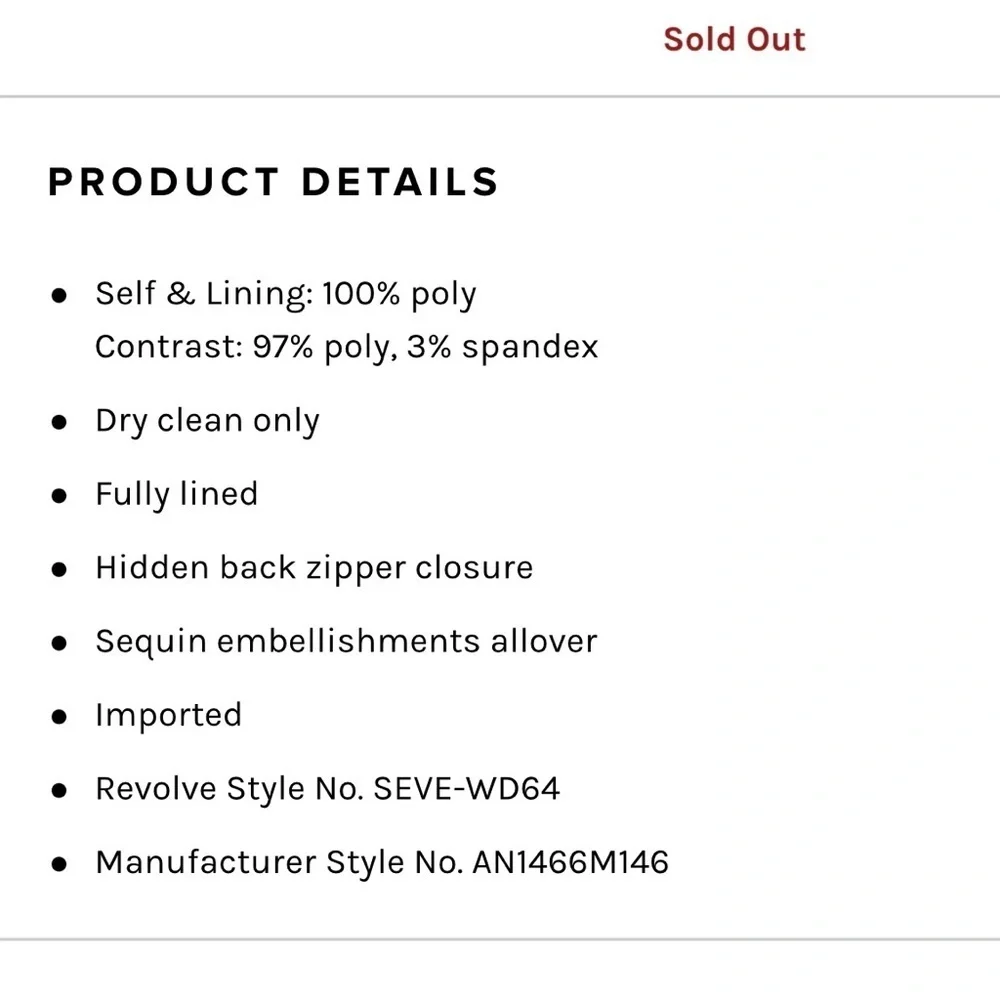Click the 'Contrast: 97% poly, 3% spandex' text
This screenshot has height=1000, width=1000.
(346, 347)
